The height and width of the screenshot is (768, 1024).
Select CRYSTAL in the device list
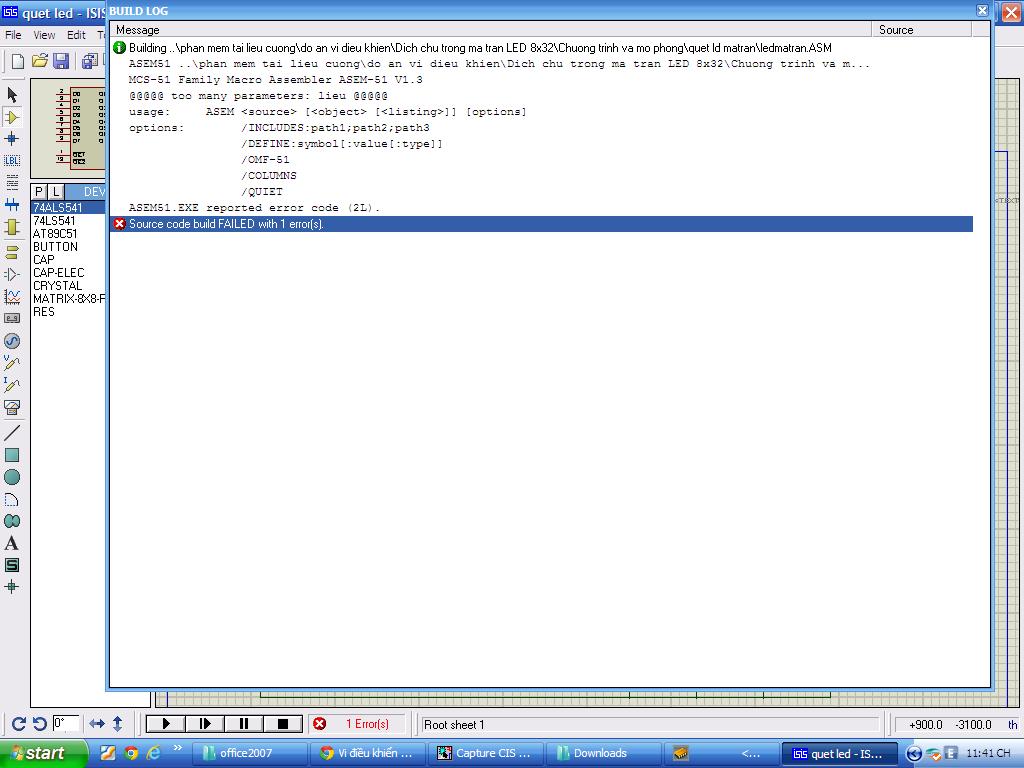point(68,286)
